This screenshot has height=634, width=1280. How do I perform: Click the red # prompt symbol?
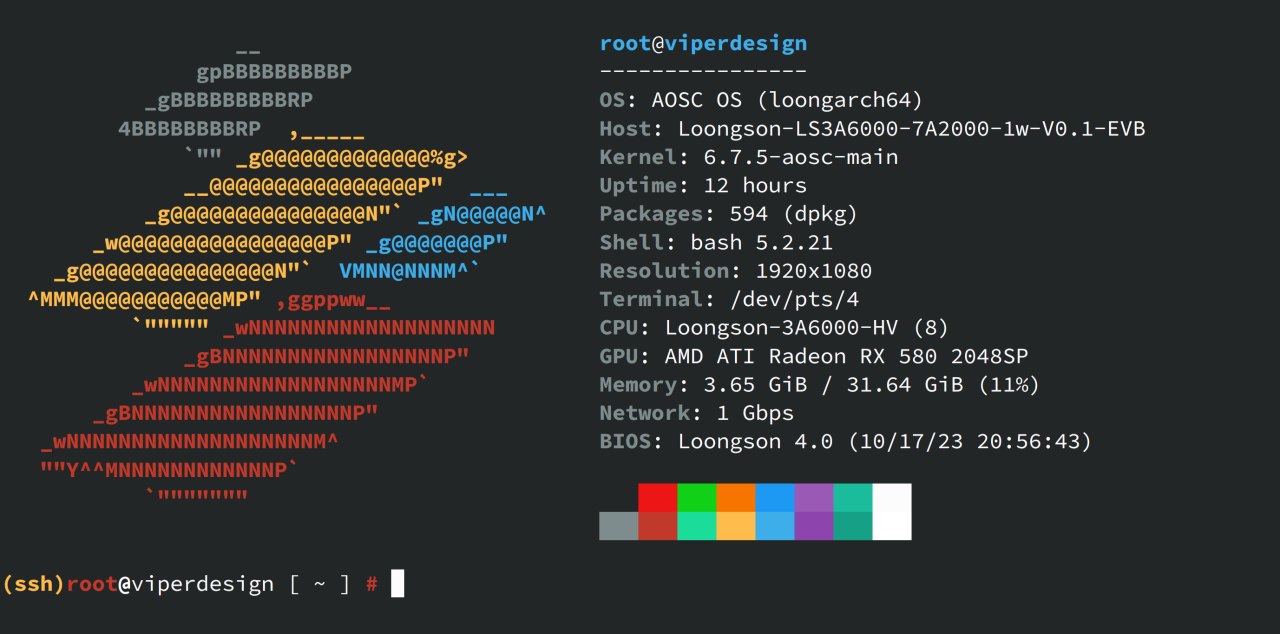coord(371,585)
